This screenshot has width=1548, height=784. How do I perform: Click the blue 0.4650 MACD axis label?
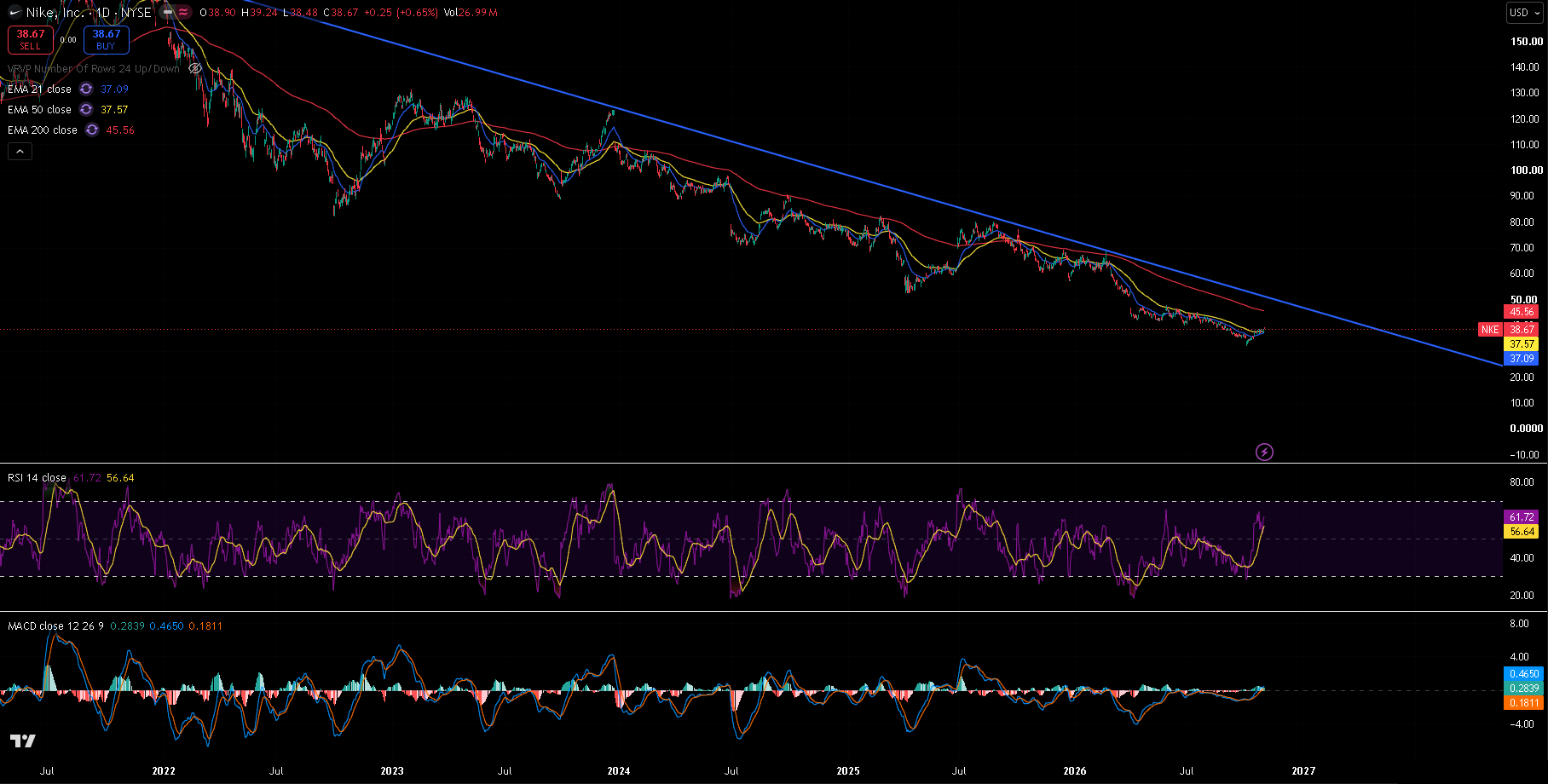[x=1524, y=674]
